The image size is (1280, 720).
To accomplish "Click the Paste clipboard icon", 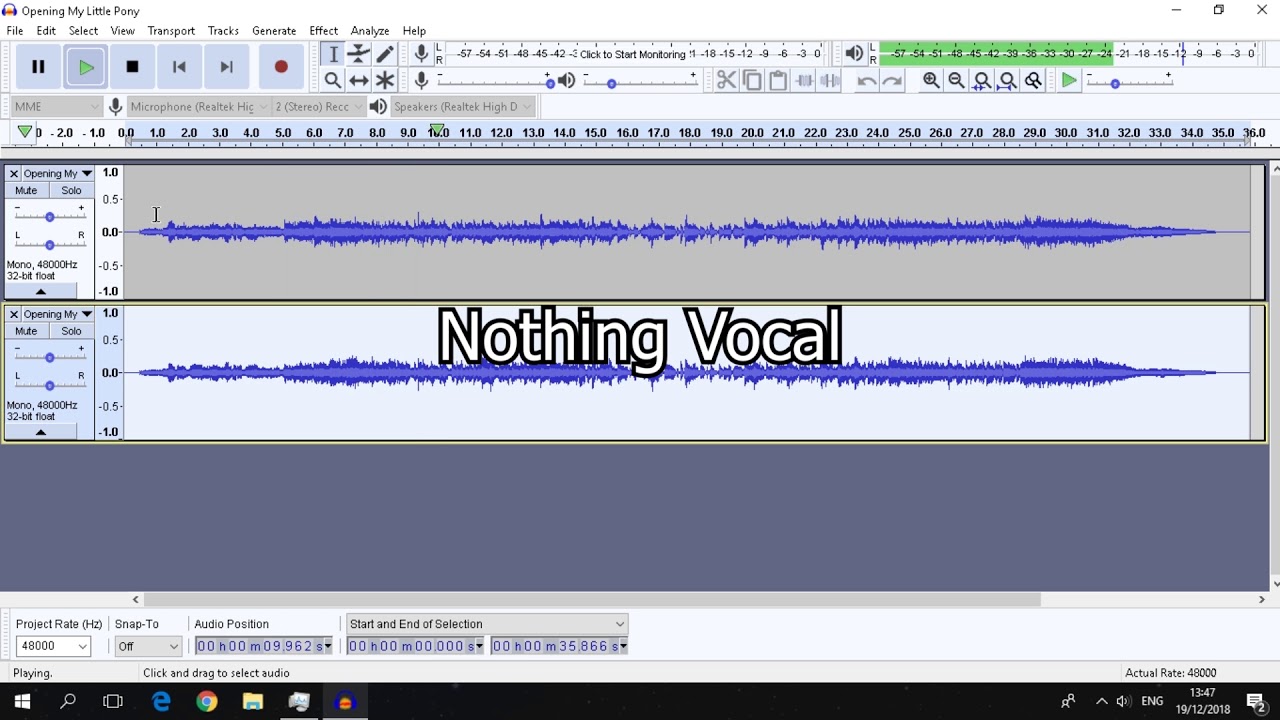I will [x=778, y=81].
